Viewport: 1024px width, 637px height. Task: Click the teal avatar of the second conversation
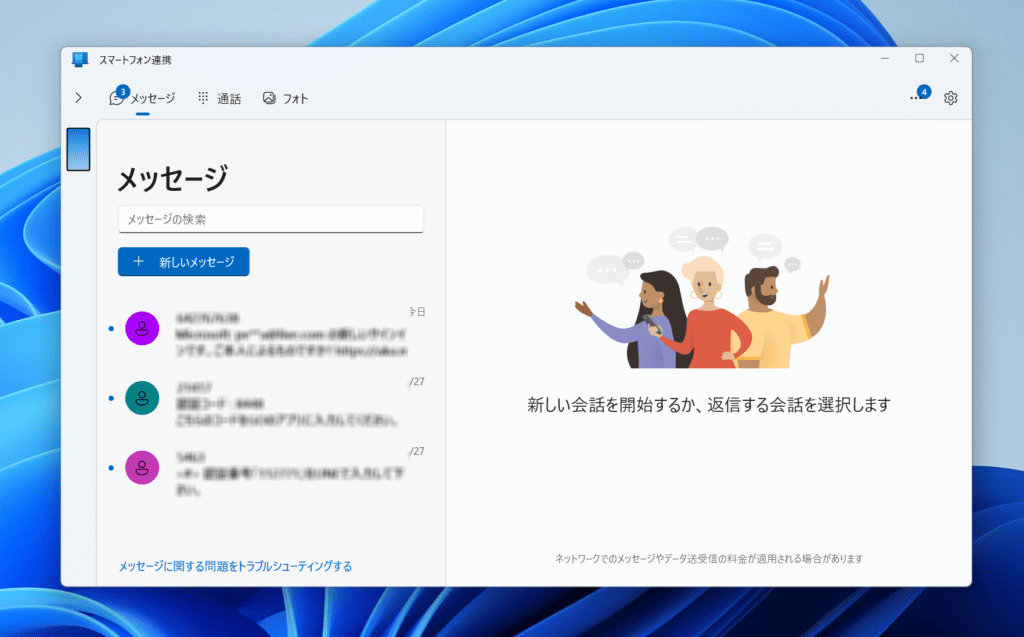tap(141, 398)
